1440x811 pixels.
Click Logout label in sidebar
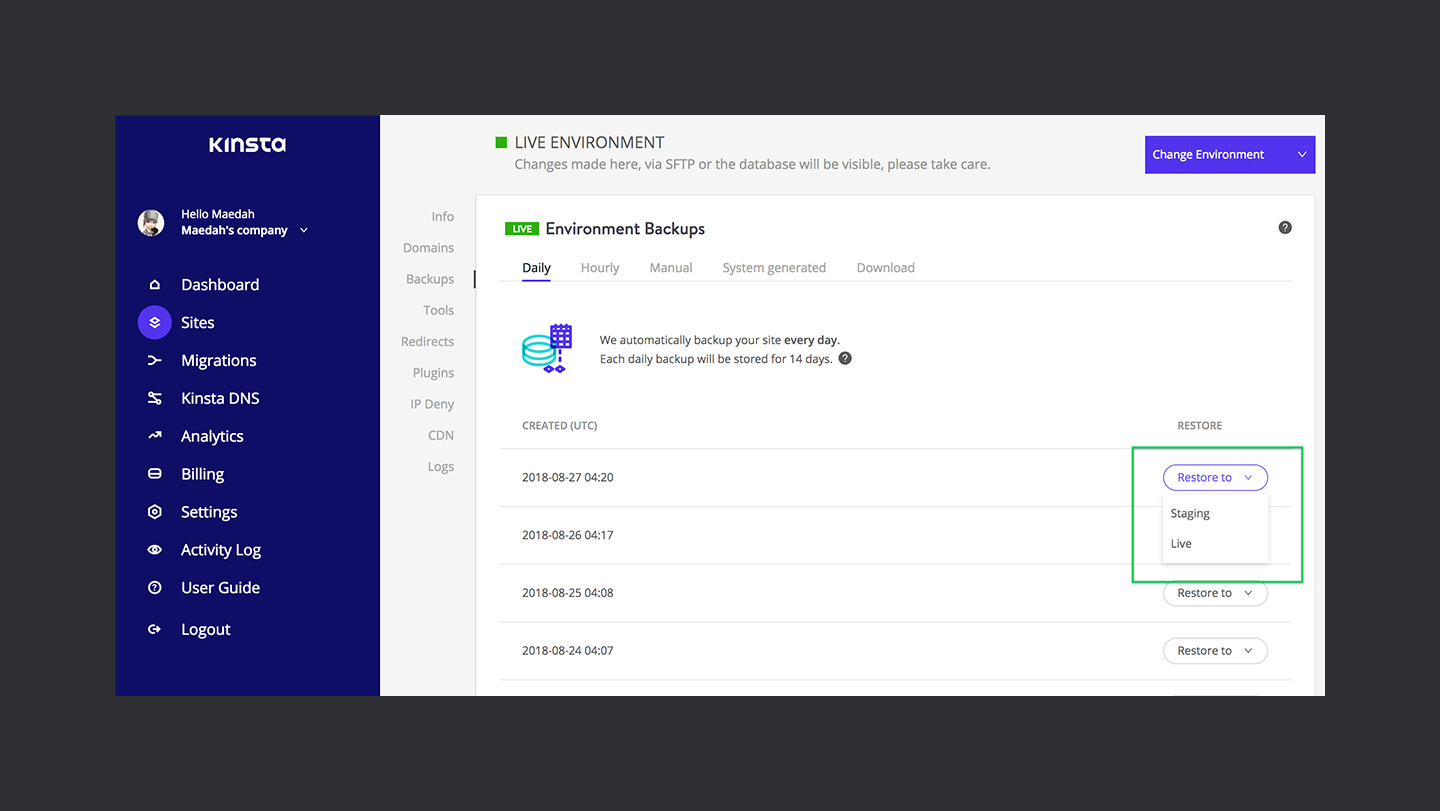click(x=206, y=630)
